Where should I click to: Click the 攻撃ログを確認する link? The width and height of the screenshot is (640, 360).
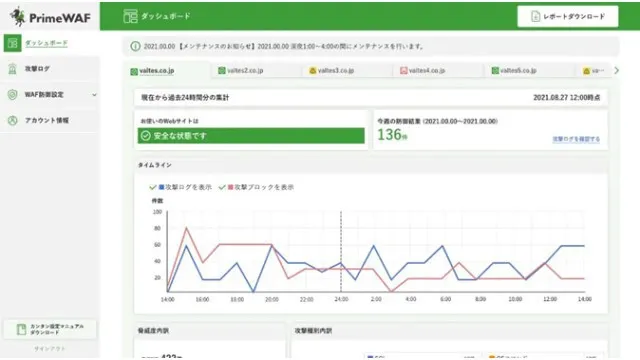(x=576, y=139)
